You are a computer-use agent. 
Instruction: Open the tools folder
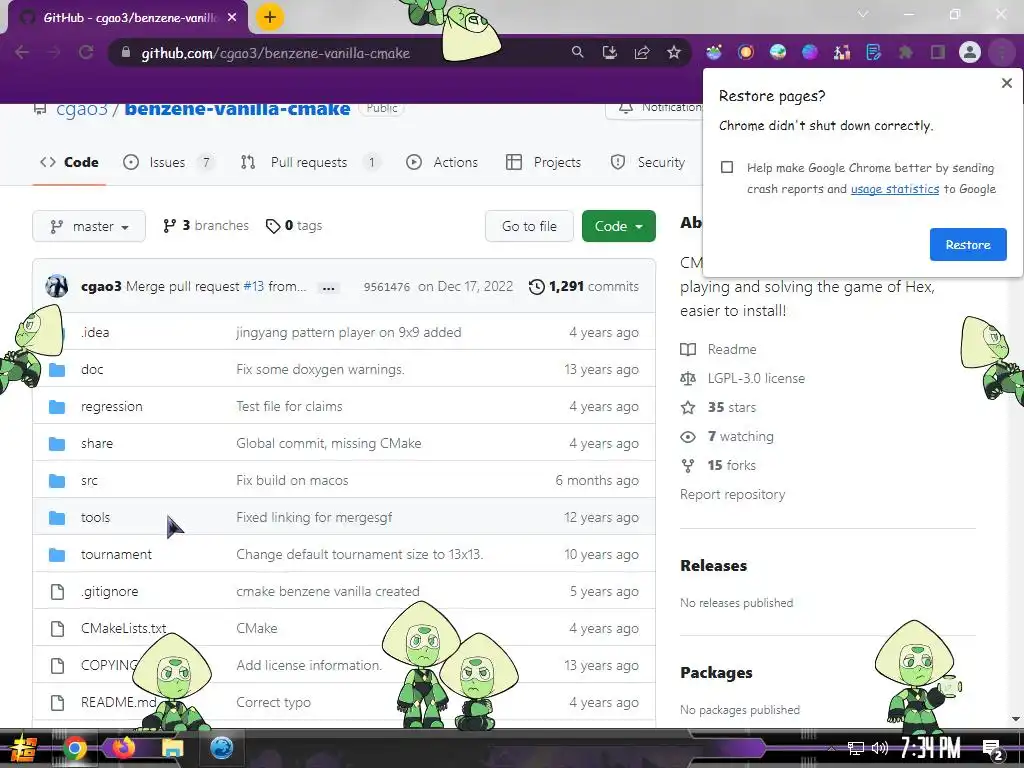[x=95, y=517]
